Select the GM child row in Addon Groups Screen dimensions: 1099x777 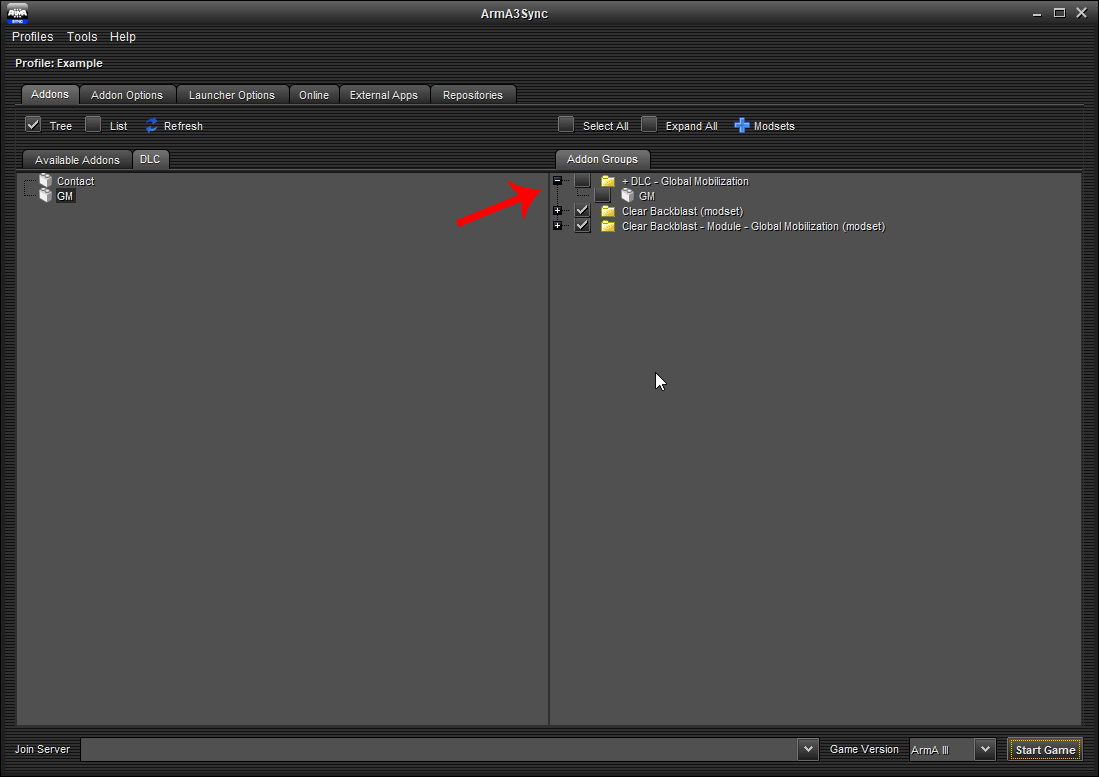[x=647, y=196]
